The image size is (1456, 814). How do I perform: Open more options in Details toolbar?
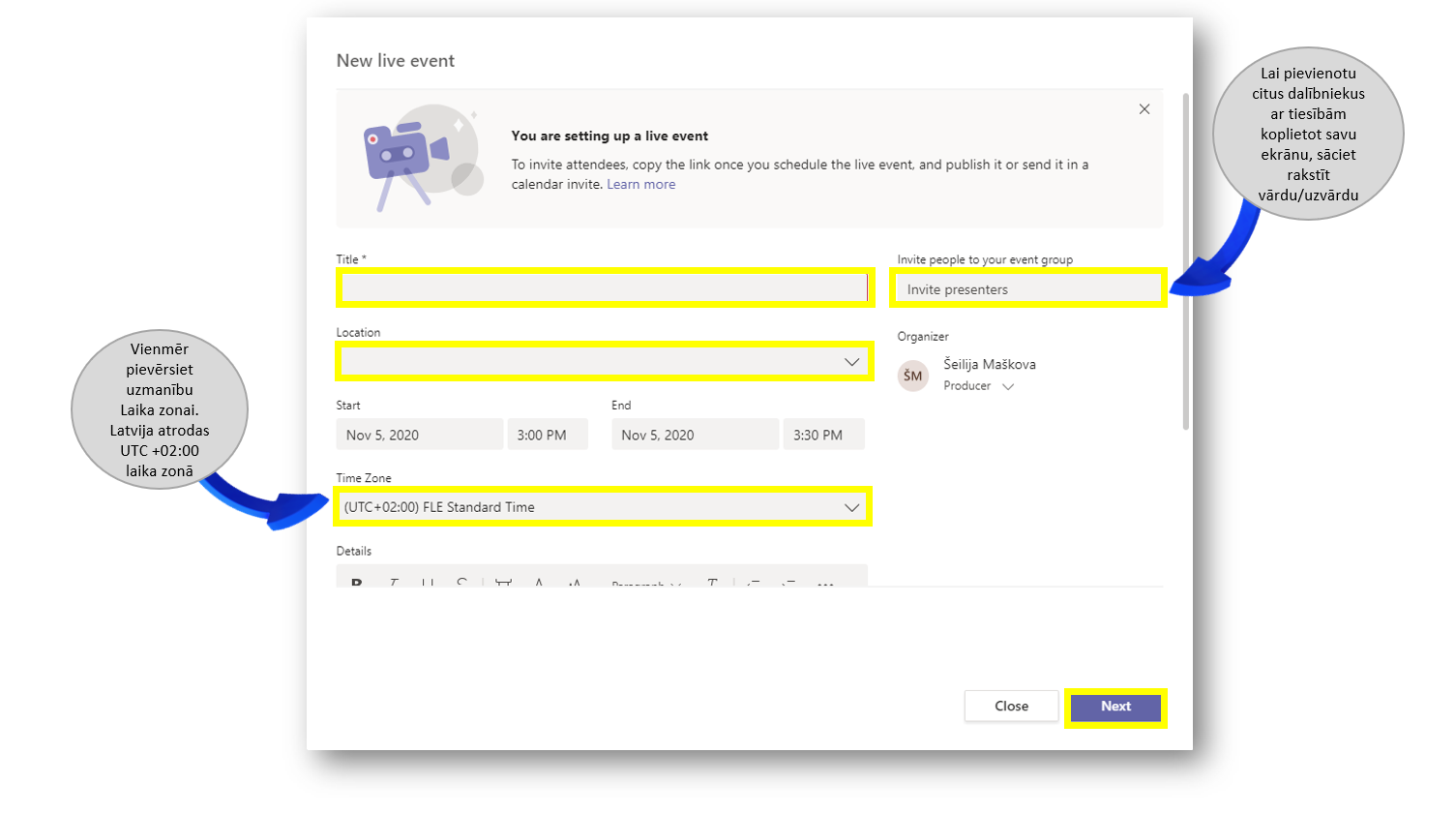click(x=825, y=583)
